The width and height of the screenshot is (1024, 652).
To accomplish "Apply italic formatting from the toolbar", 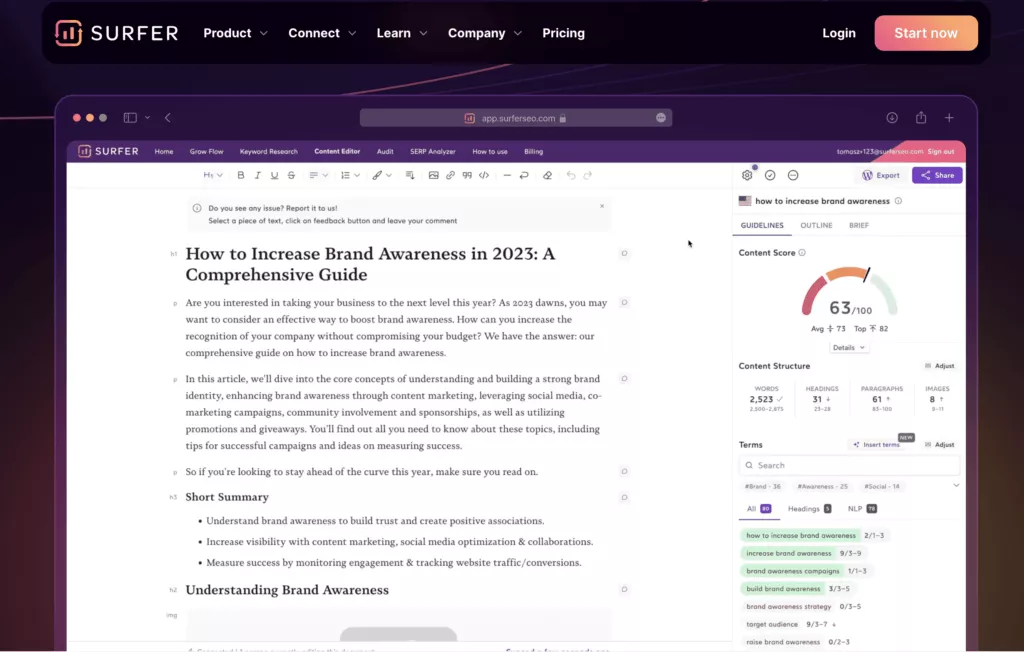I will [257, 175].
